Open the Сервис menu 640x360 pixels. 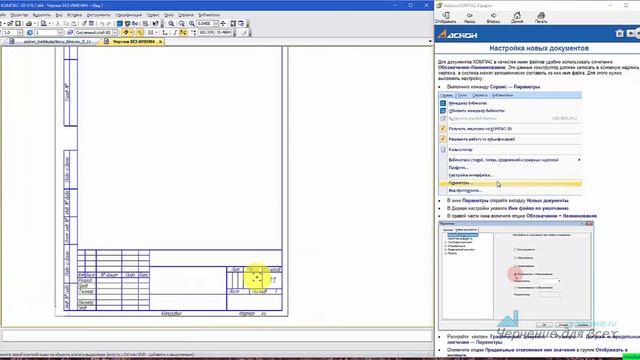[x=153, y=15]
